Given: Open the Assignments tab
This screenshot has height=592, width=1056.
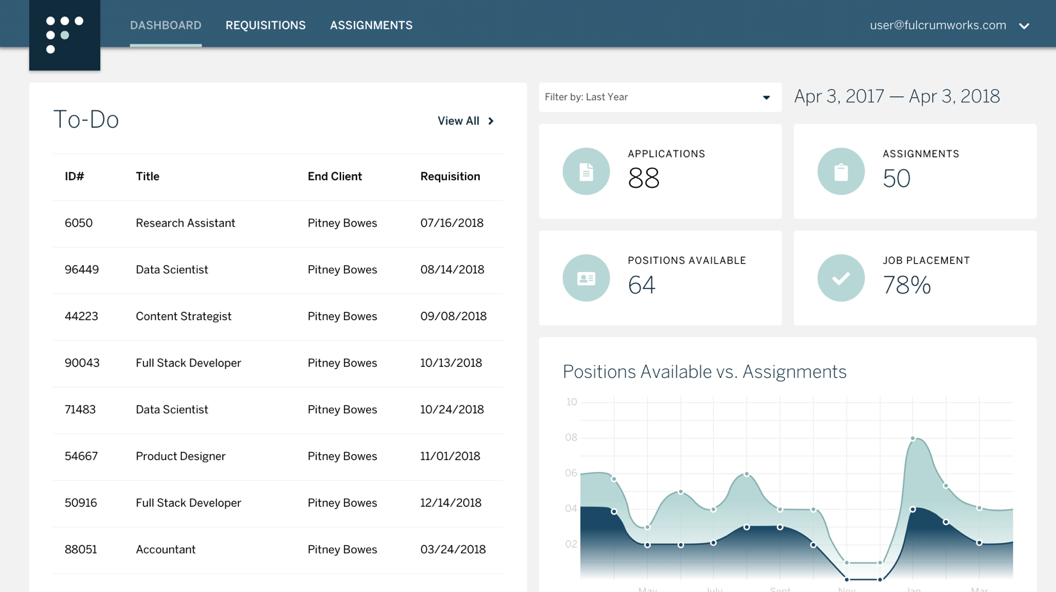Looking at the screenshot, I should (371, 26).
